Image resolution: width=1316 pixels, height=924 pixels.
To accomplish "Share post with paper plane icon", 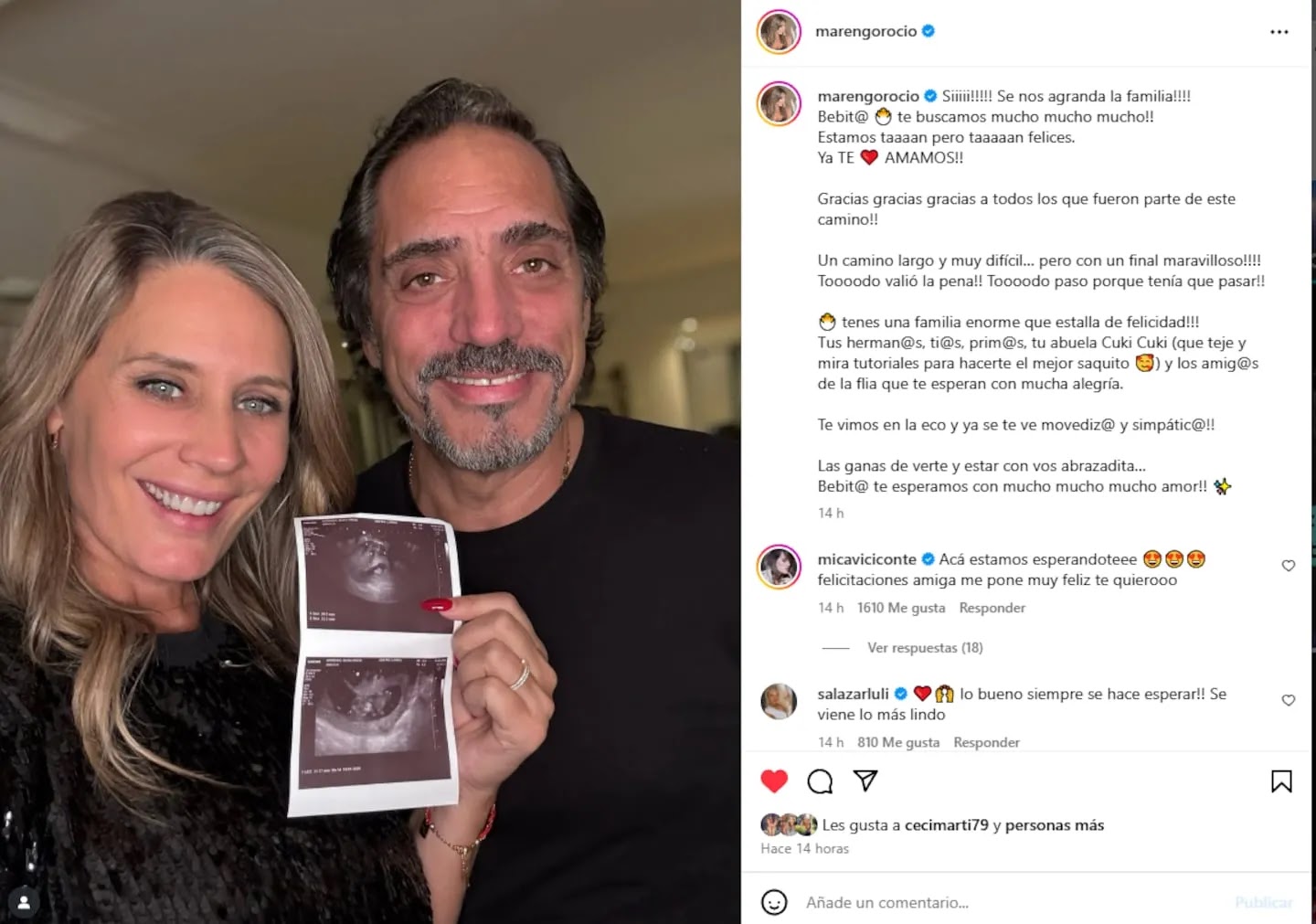I will 865,781.
